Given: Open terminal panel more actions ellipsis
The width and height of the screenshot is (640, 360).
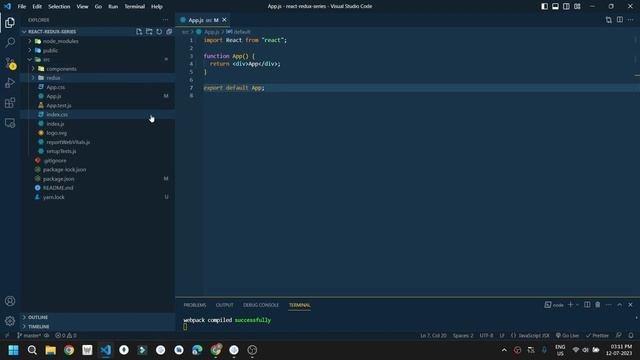Looking at the screenshot, I should [x=609, y=305].
